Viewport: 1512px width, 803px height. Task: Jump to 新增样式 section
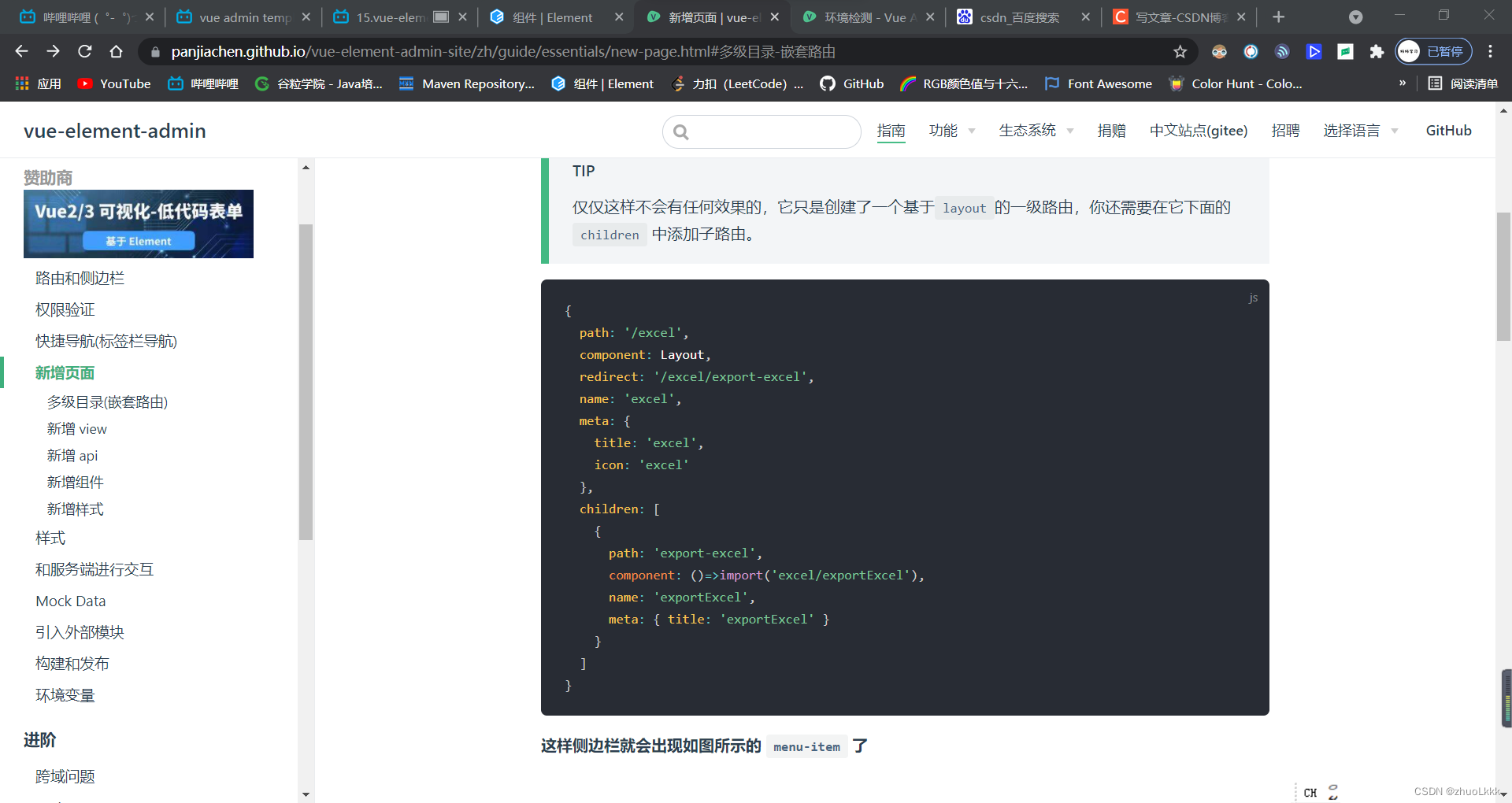(x=75, y=509)
